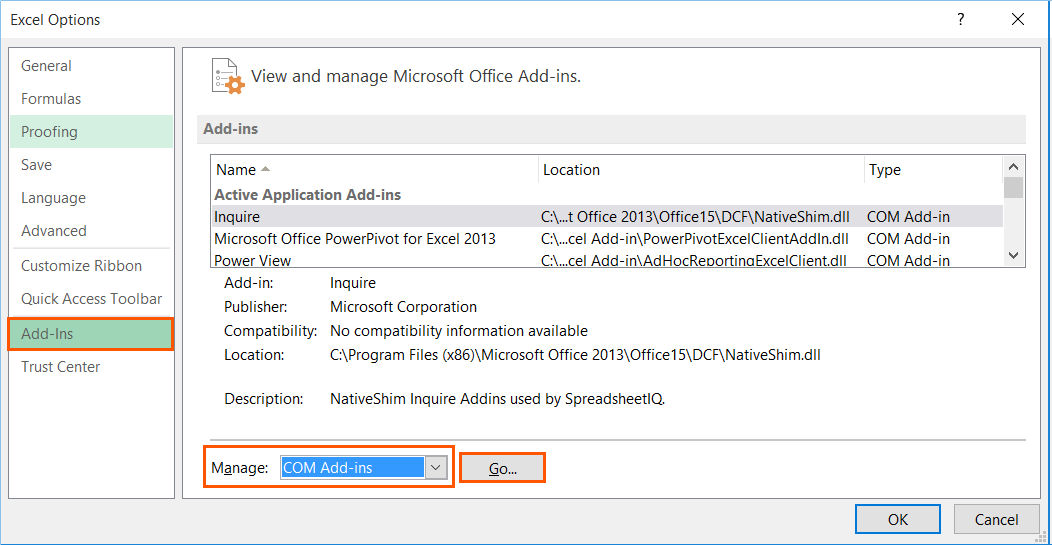Screen dimensions: 1052x545
Task: Click the Go... button
Action: [x=503, y=468]
